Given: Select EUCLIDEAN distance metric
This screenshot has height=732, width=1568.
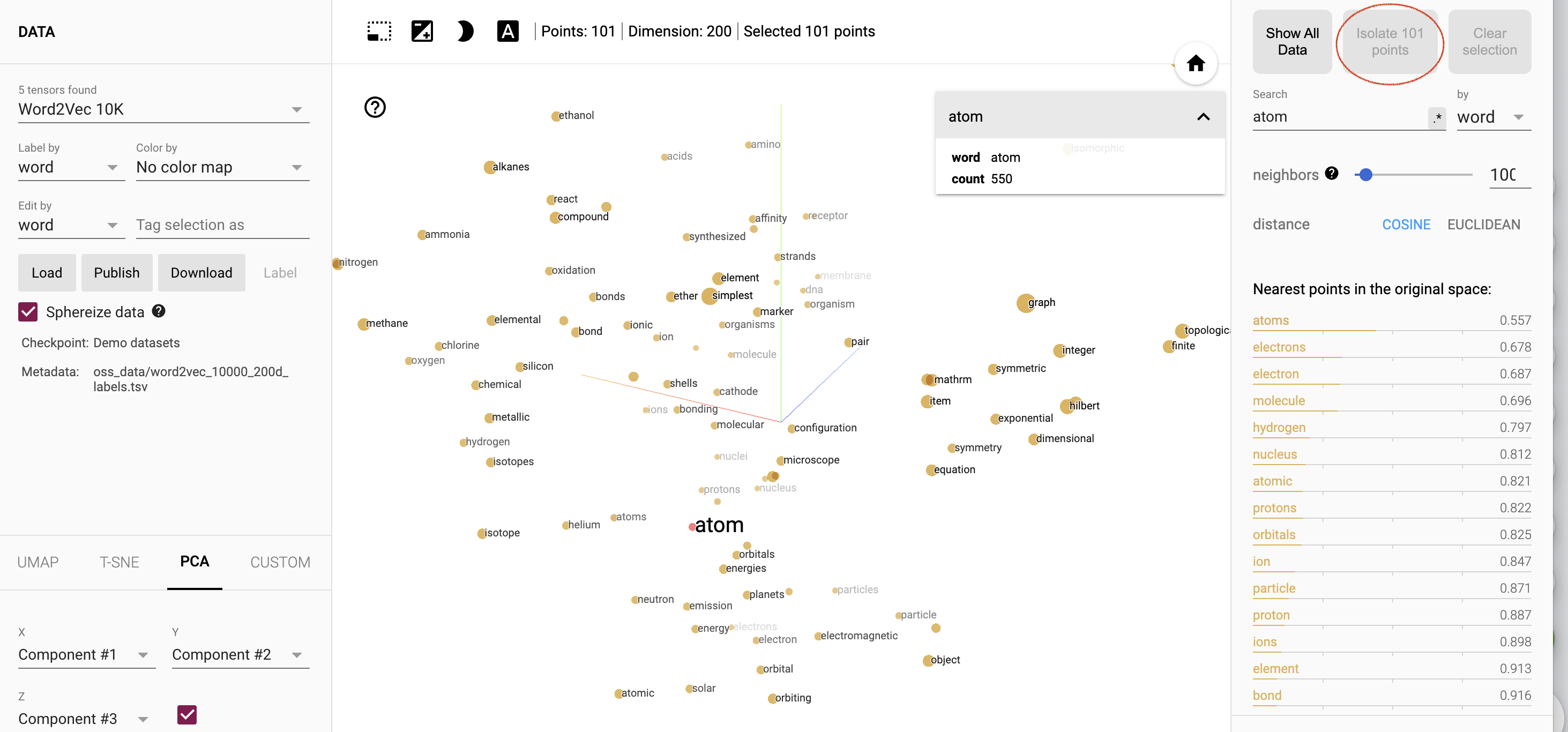Looking at the screenshot, I should (1484, 224).
